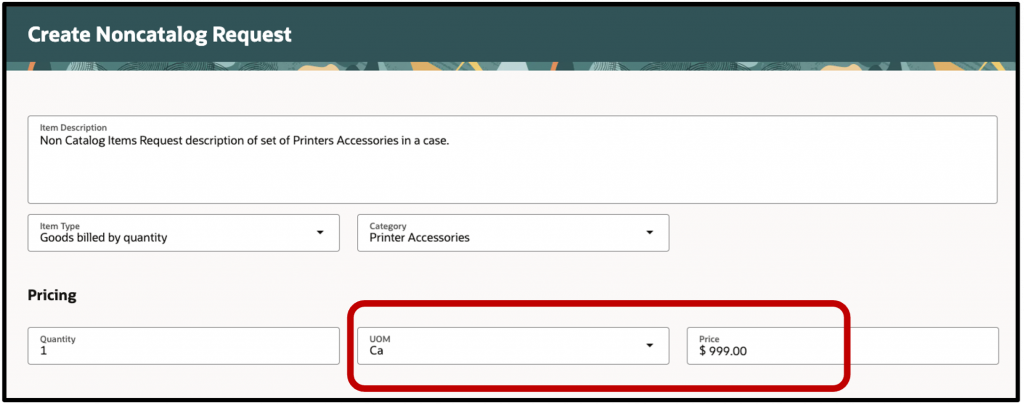
Task: Expand the Category dropdown arrow
Action: (649, 233)
